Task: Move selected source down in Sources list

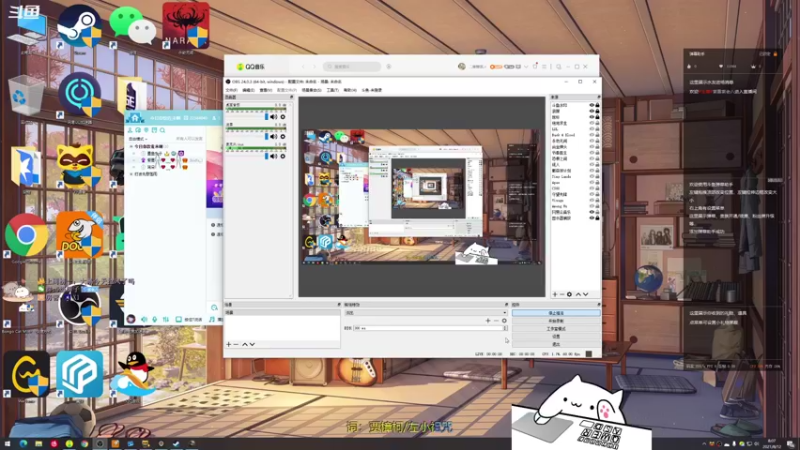Action: pyautogui.click(x=585, y=294)
